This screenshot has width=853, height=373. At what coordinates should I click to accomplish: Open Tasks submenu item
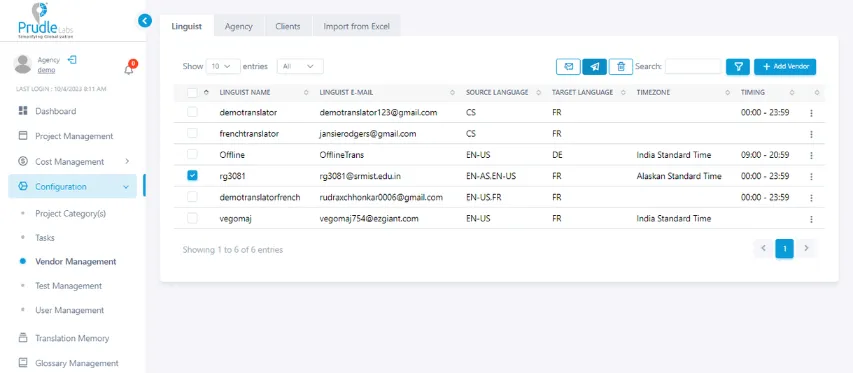tap(45, 238)
